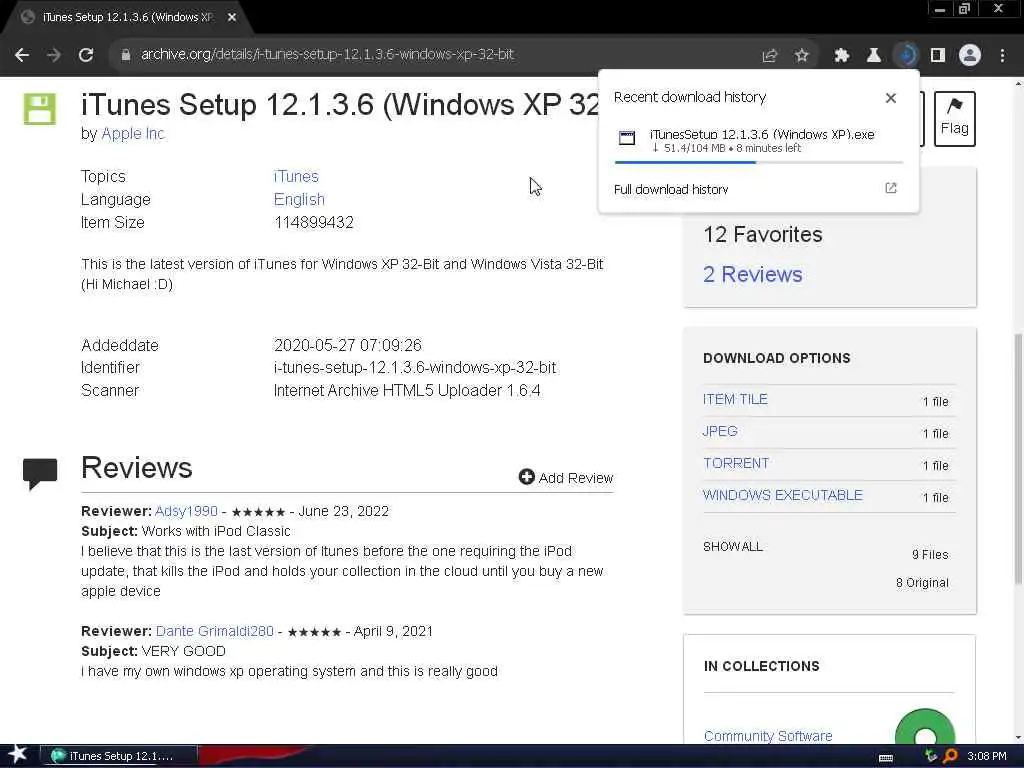Click Internet Archive HTML5 Uploader 1.6.4 text

click(x=407, y=391)
